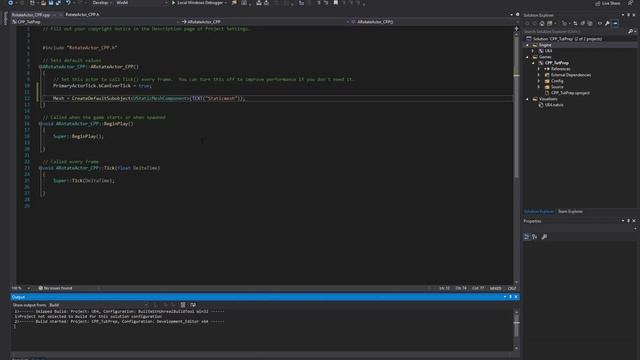Click the Solution Explorer home icon

[542, 24]
